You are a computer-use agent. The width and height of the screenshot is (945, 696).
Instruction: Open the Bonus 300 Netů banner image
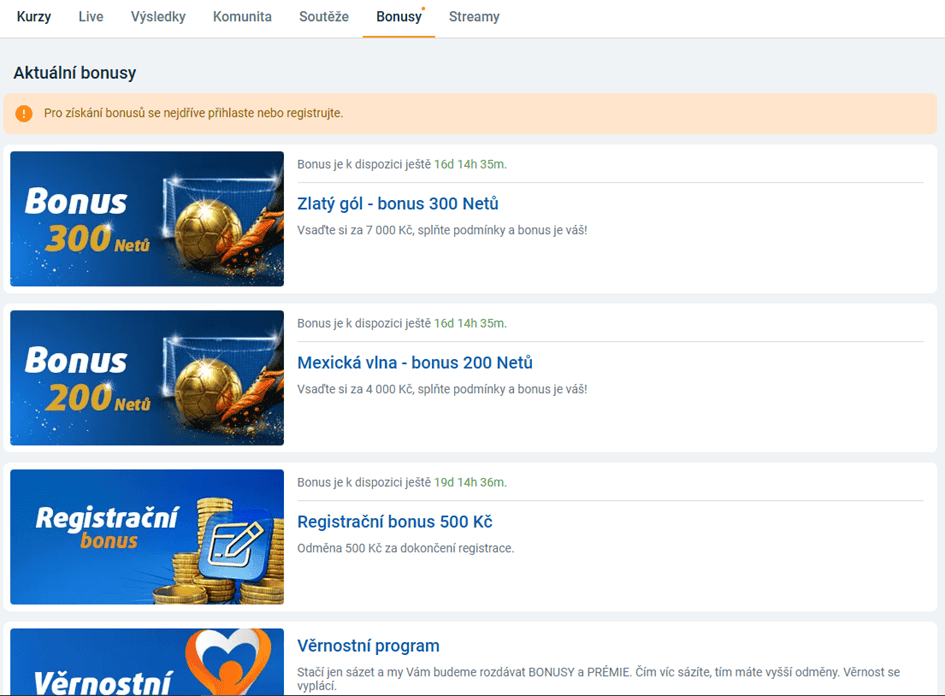click(147, 219)
